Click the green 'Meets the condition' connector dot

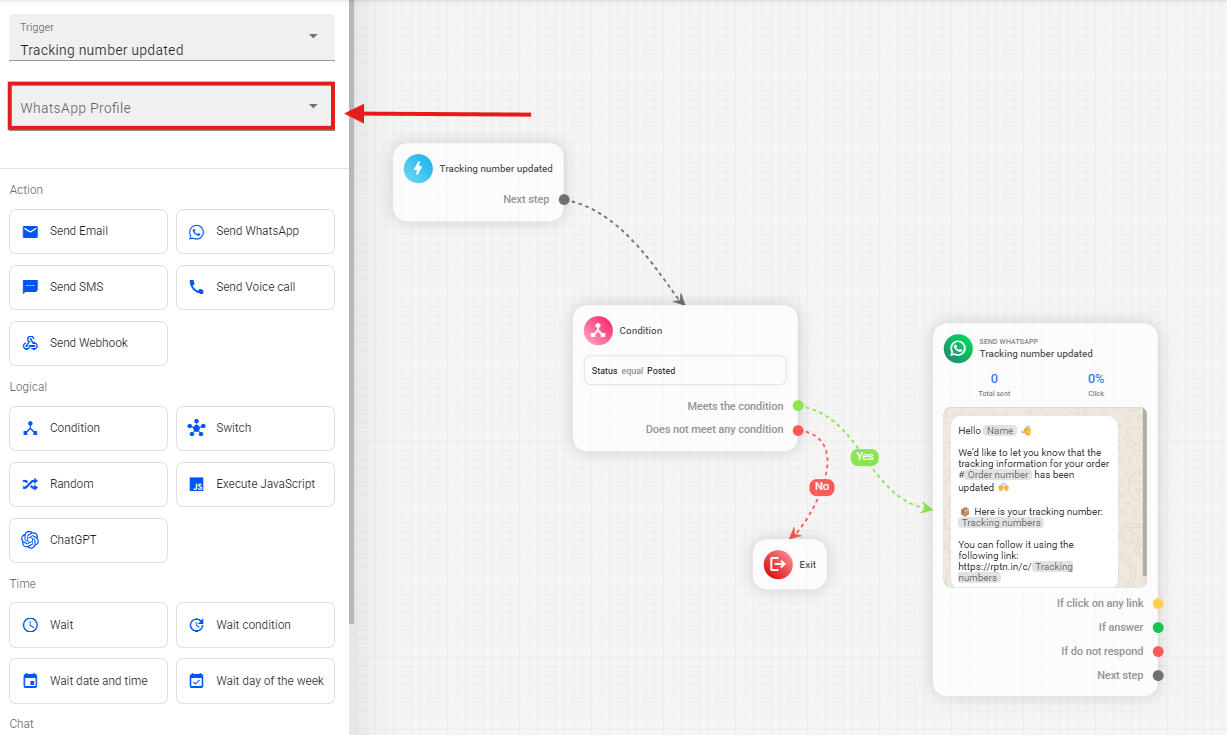(x=798, y=406)
